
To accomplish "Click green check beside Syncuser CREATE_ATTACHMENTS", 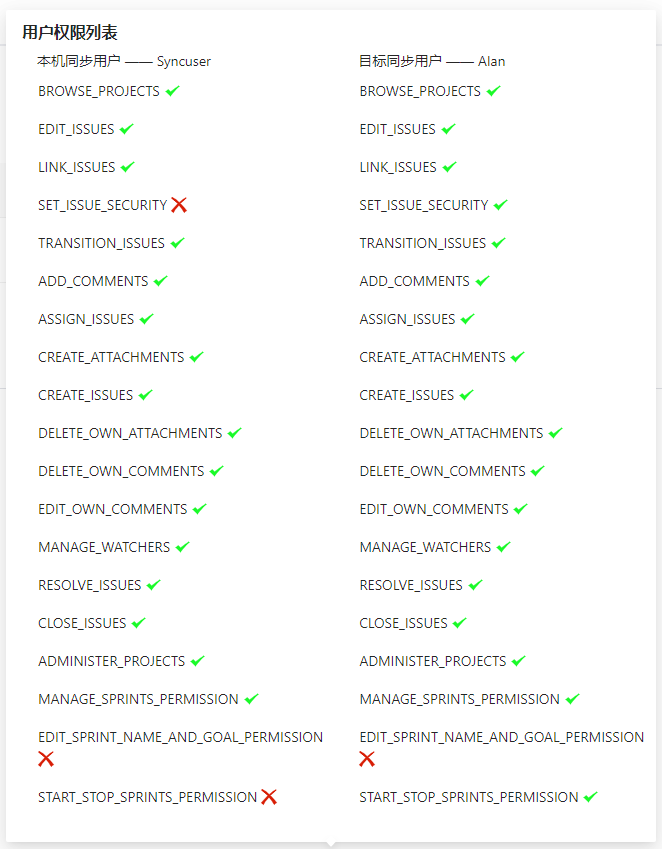I will [x=196, y=357].
